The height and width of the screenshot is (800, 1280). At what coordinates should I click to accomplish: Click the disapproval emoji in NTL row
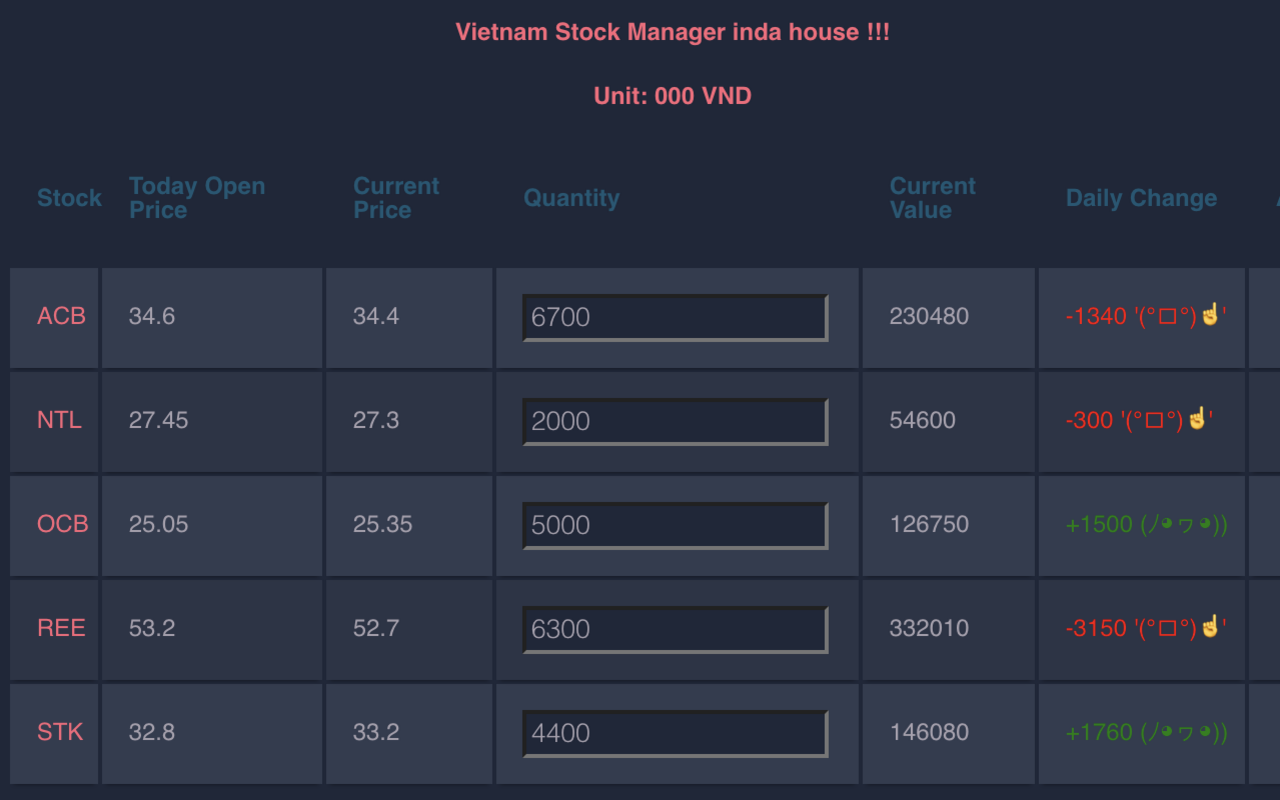pyautogui.click(x=1195, y=420)
